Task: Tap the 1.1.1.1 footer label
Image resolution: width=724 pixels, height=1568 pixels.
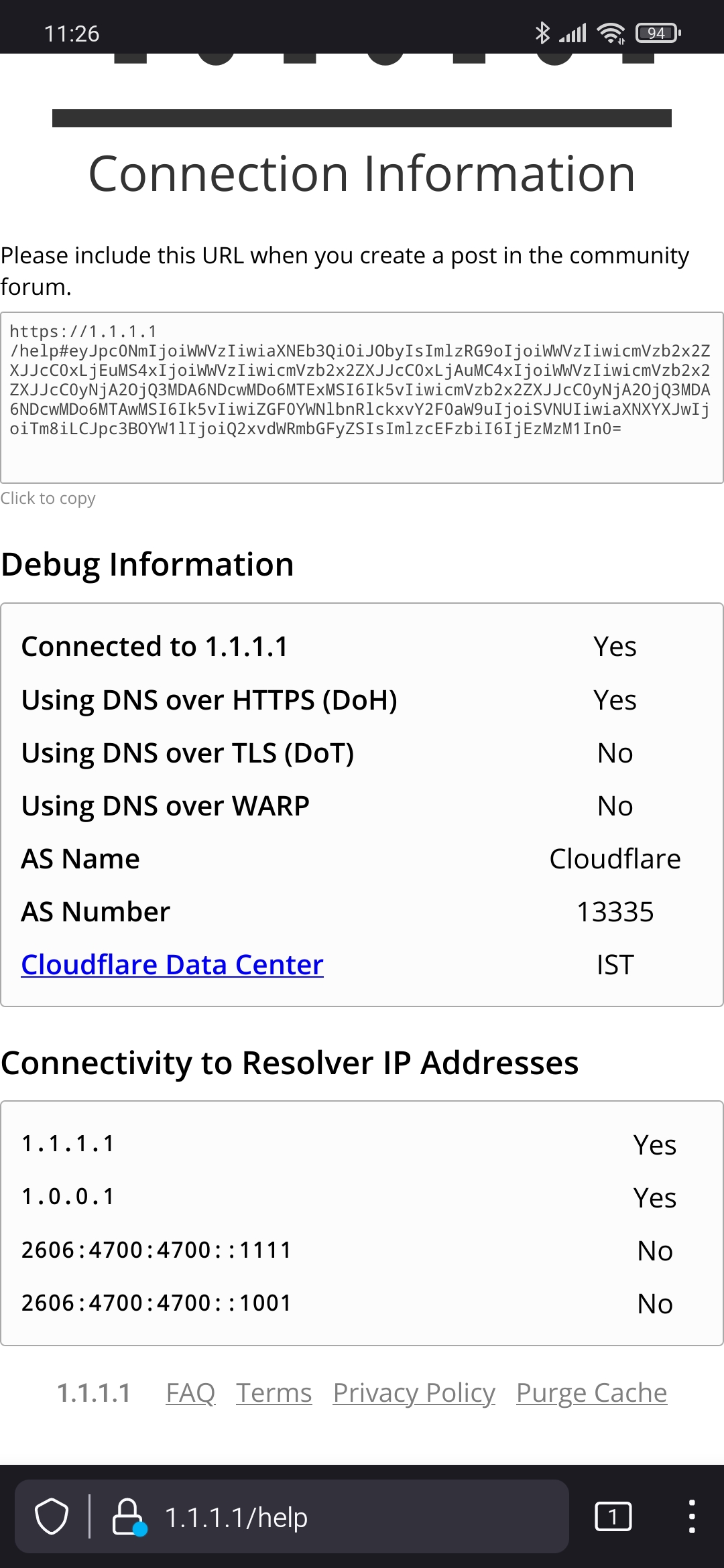Action: [x=94, y=1393]
